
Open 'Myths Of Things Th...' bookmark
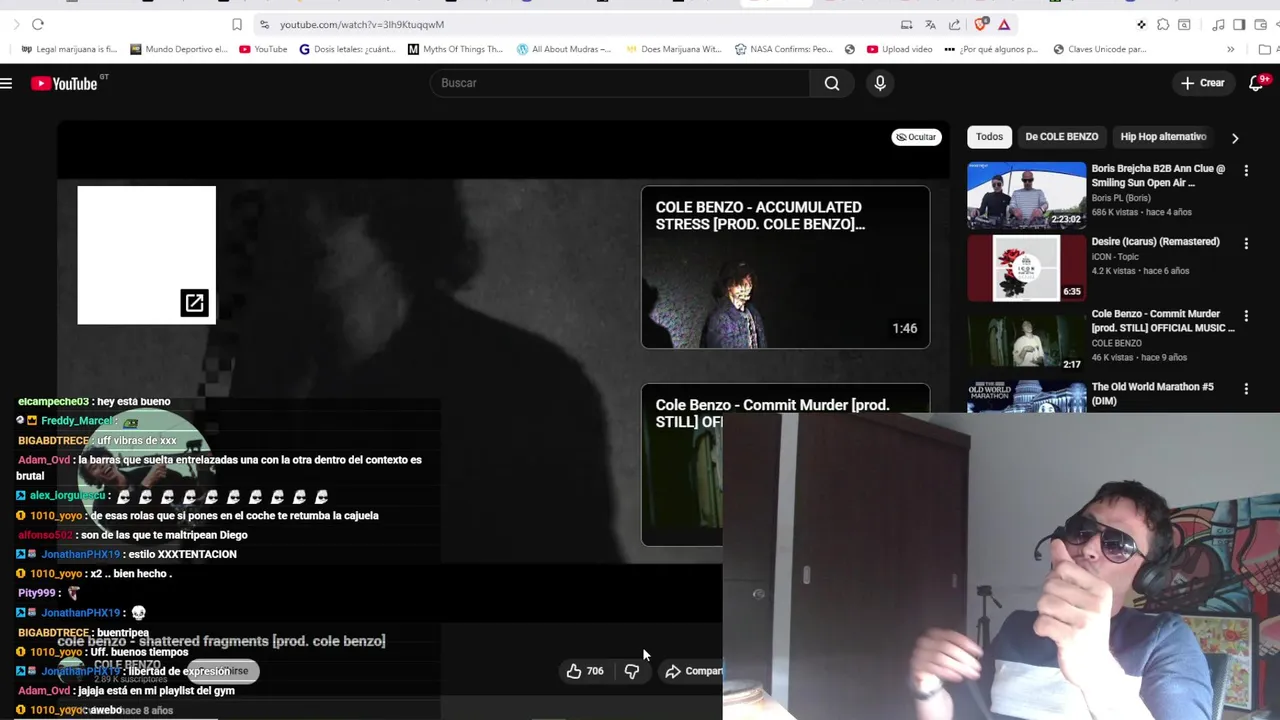455,49
